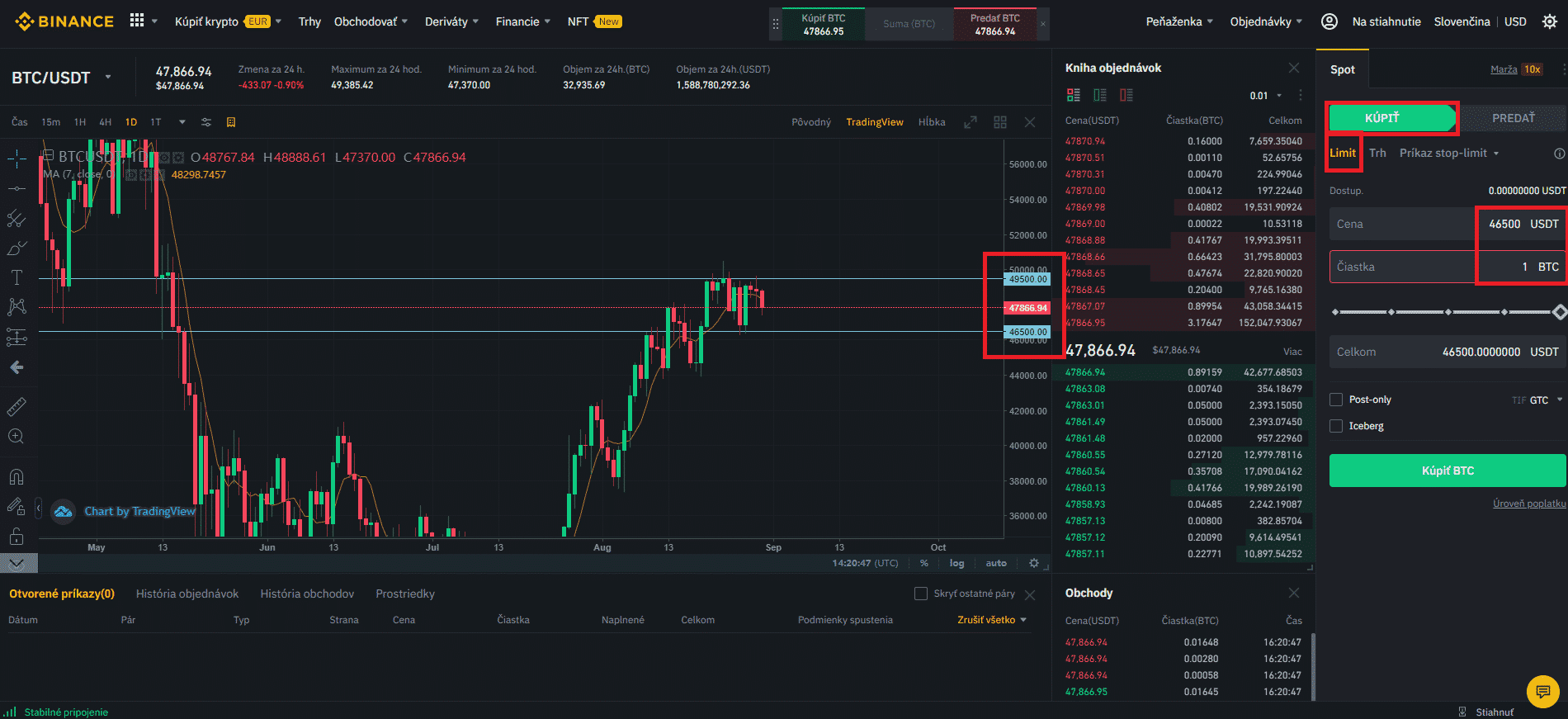Select the crosshair cursor tool

coord(17,158)
